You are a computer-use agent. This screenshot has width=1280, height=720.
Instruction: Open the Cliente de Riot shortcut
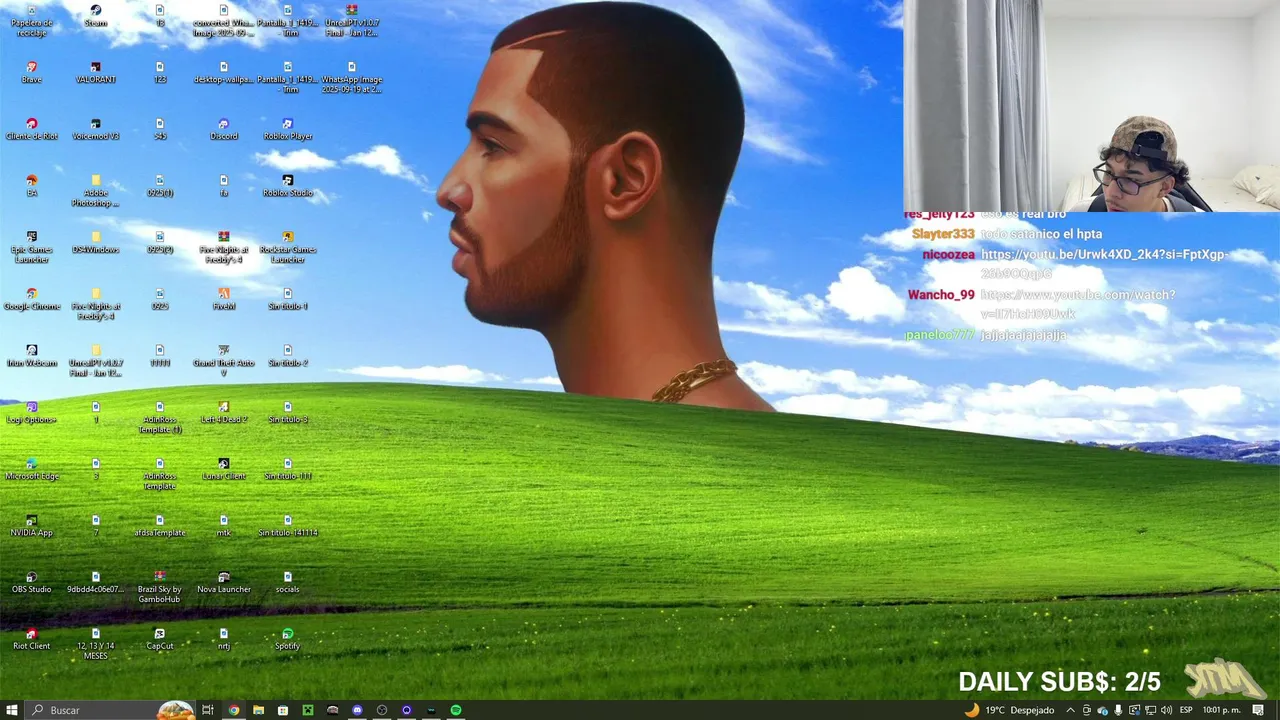[31, 129]
